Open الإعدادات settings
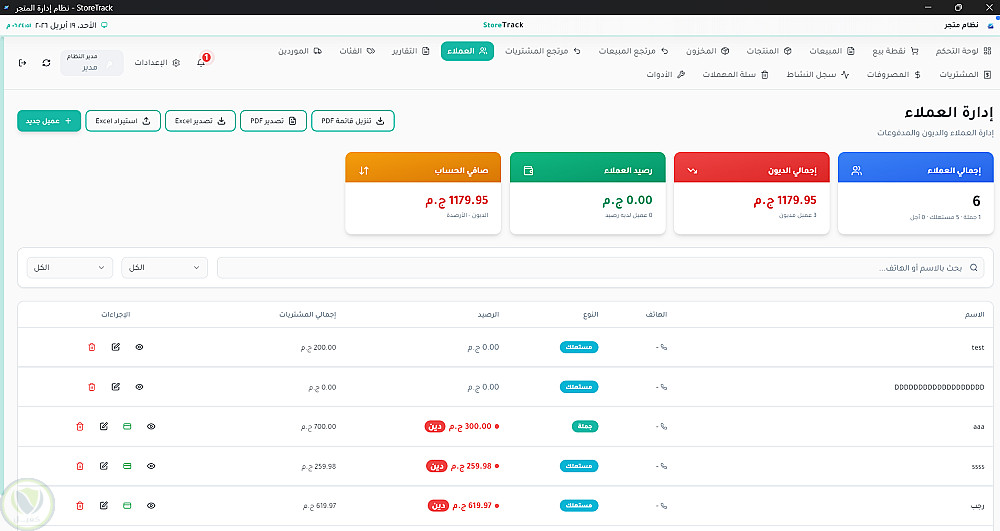1000x531 pixels. [x=157, y=62]
